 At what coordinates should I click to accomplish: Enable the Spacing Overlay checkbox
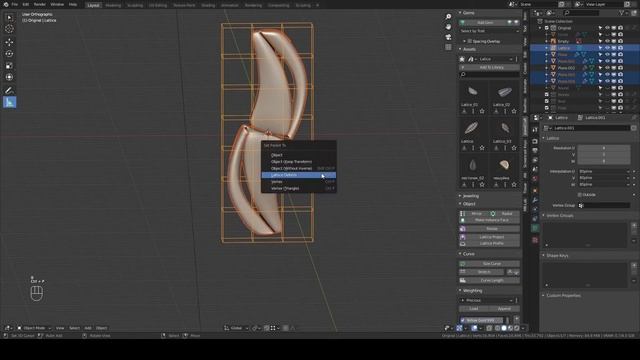(470, 41)
